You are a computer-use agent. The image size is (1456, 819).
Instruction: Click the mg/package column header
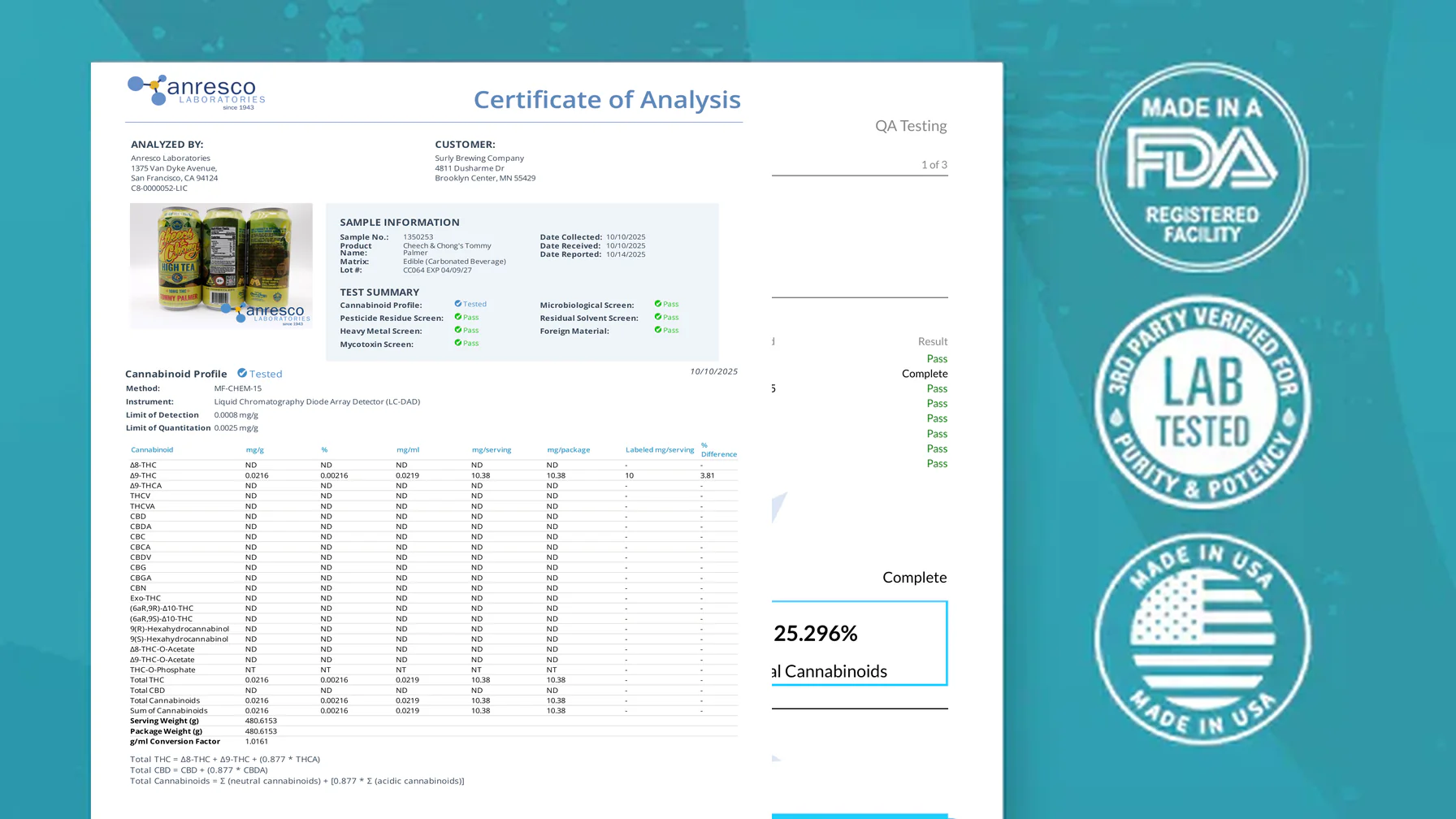coord(569,449)
